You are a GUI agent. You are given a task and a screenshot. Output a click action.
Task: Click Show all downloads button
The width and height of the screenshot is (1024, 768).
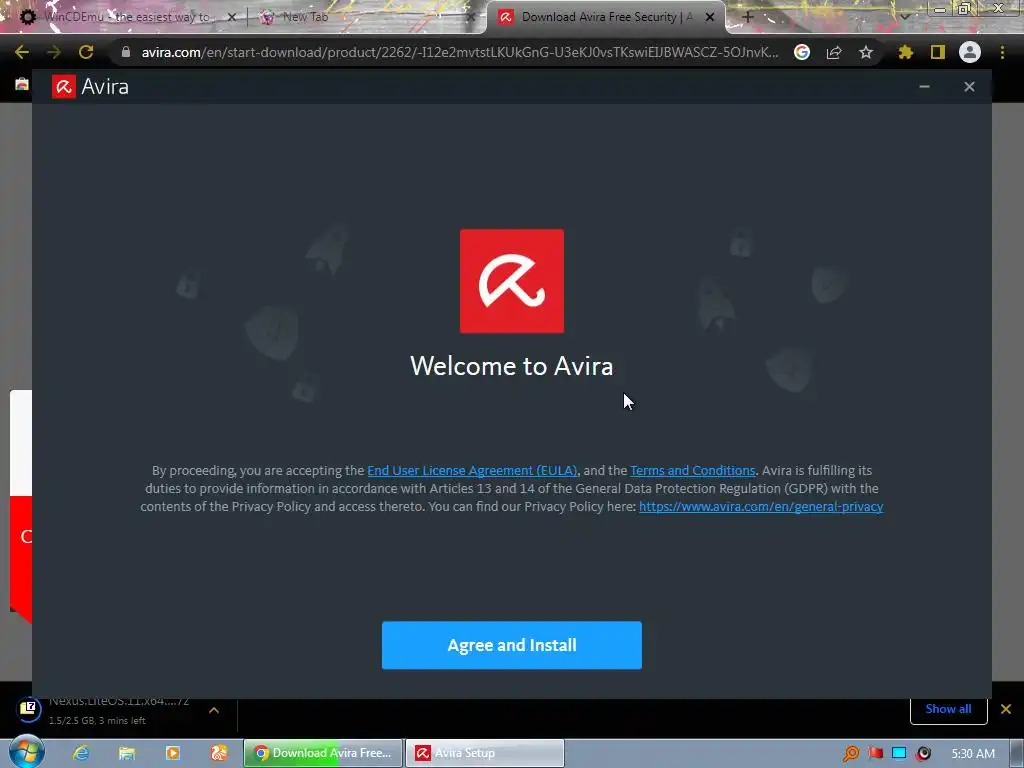948,709
